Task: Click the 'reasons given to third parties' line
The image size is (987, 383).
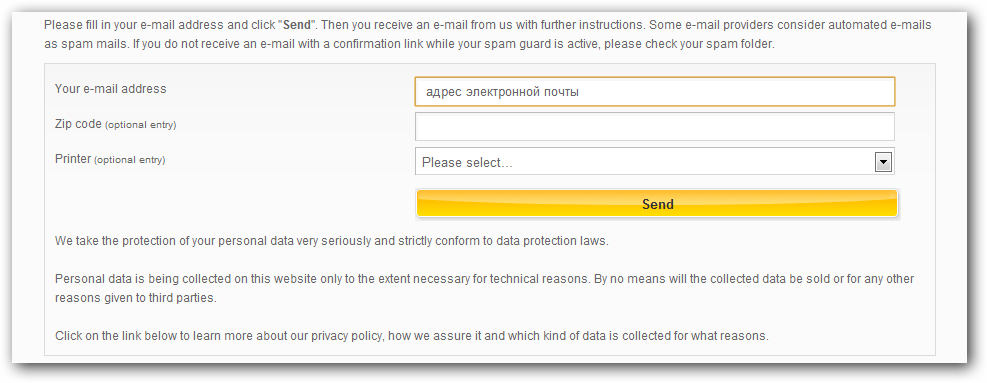Action: pyautogui.click(x=136, y=298)
